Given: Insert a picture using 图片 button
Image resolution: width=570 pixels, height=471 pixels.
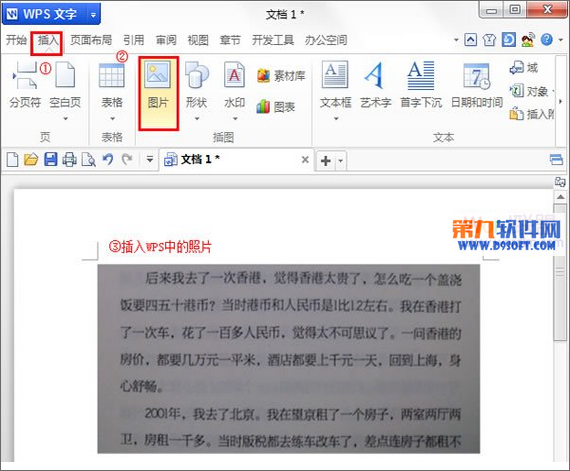Looking at the screenshot, I should click(158, 93).
